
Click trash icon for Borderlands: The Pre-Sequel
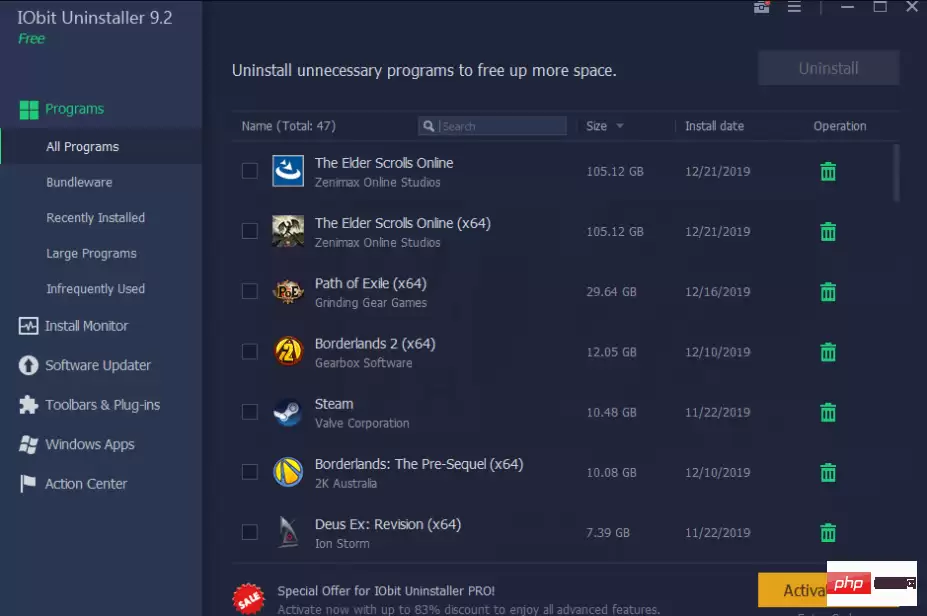point(828,473)
